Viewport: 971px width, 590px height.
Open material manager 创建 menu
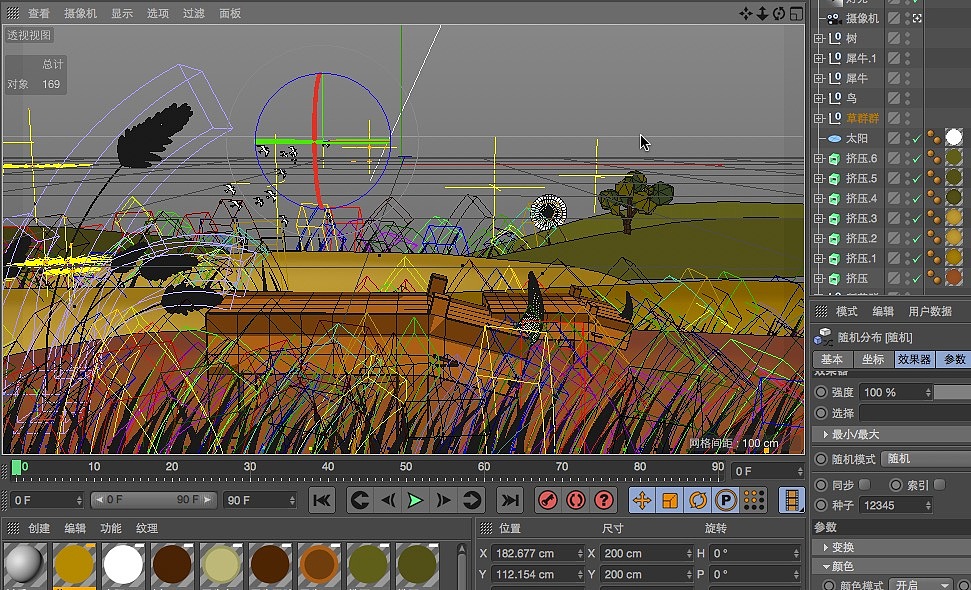coord(39,528)
